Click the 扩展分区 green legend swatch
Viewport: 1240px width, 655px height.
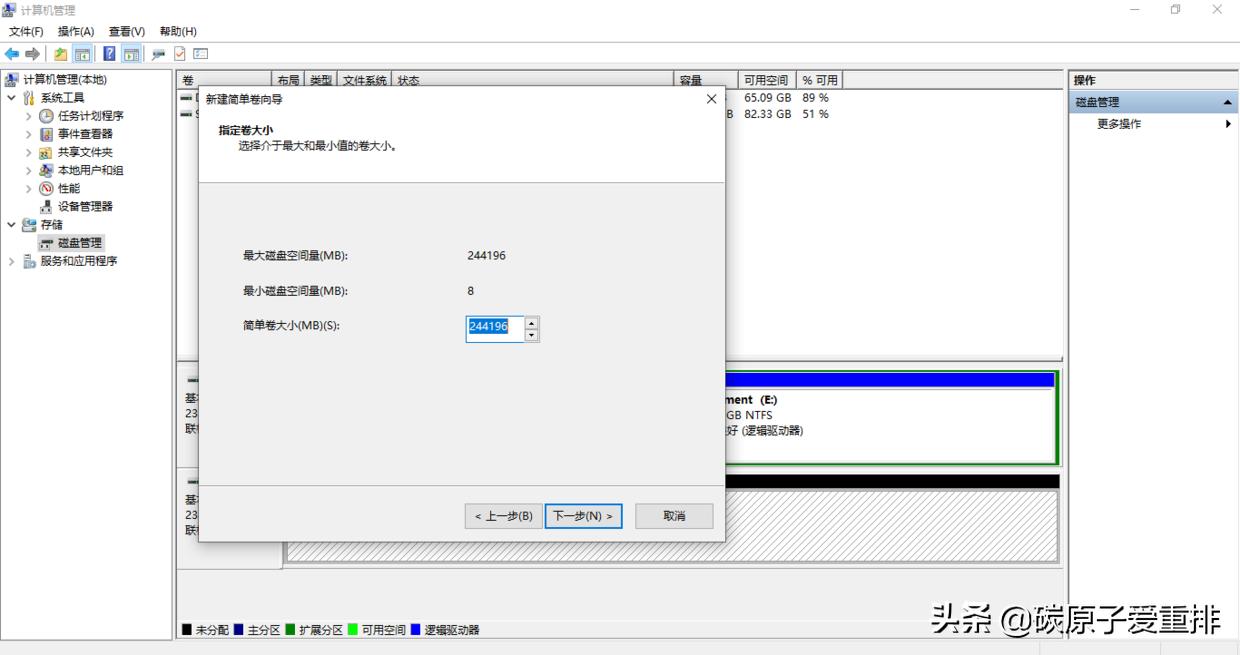291,630
